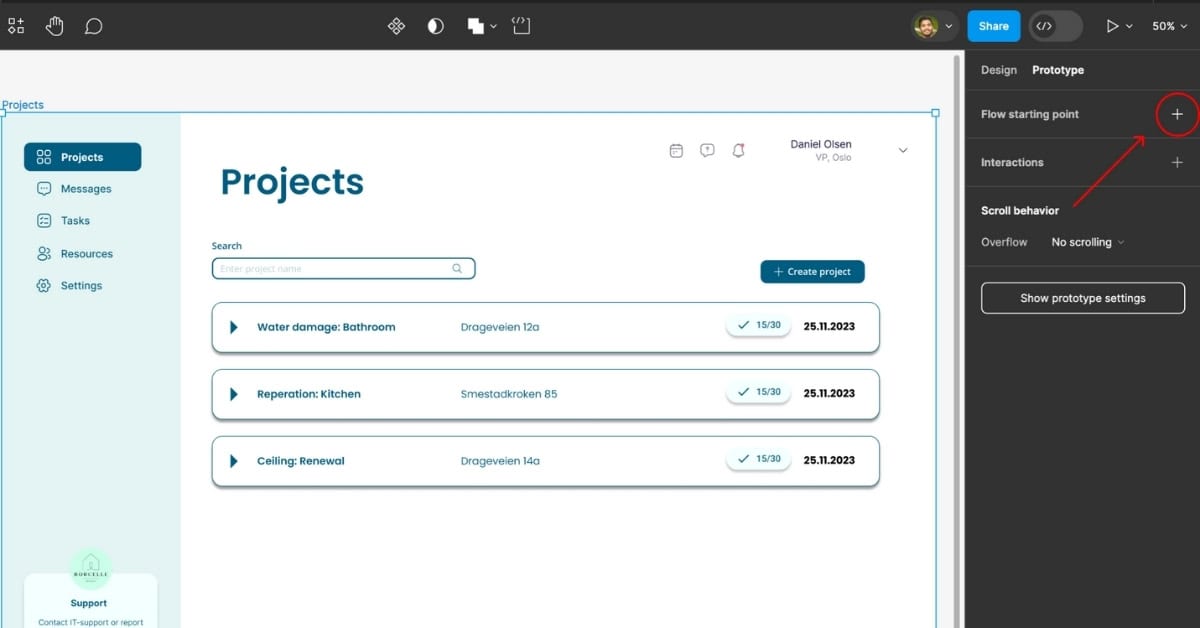The height and width of the screenshot is (628, 1200).
Task: Open the Overflow 'No scrolling' dropdown
Action: pyautogui.click(x=1087, y=242)
